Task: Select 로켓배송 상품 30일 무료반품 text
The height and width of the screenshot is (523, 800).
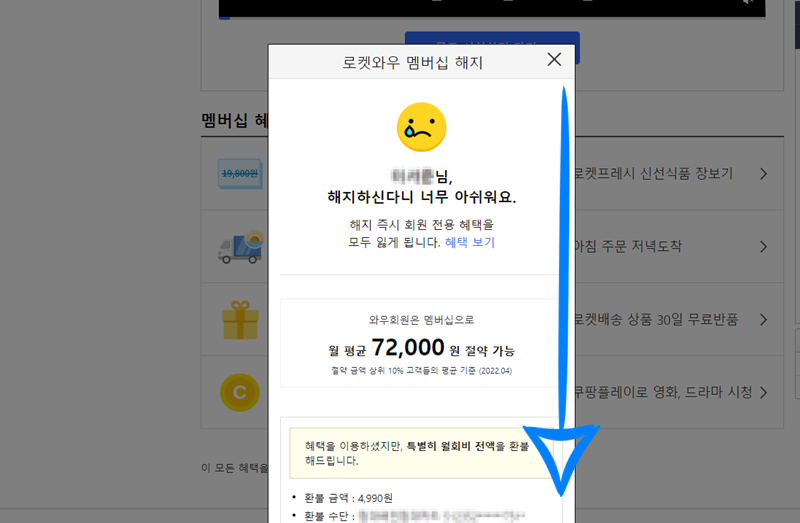Action: 656,319
